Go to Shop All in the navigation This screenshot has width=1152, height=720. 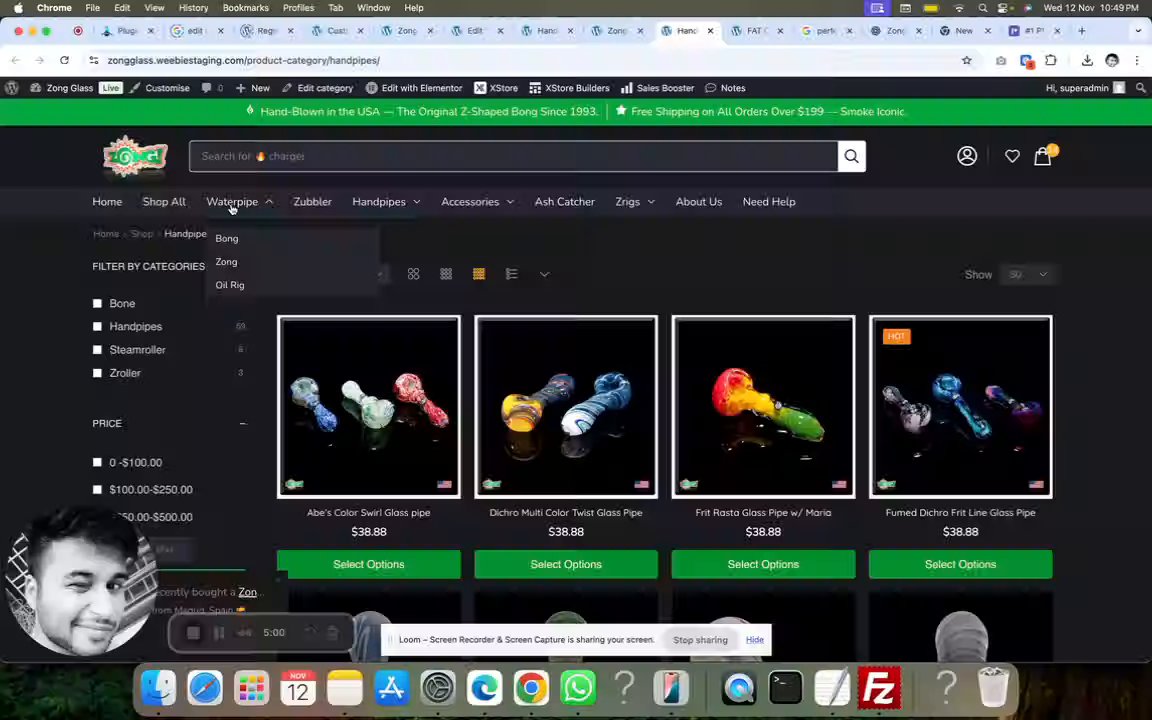(164, 202)
